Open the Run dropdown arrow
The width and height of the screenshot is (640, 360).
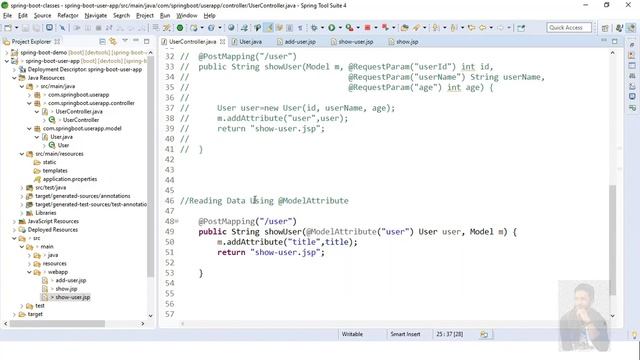coord(340,28)
